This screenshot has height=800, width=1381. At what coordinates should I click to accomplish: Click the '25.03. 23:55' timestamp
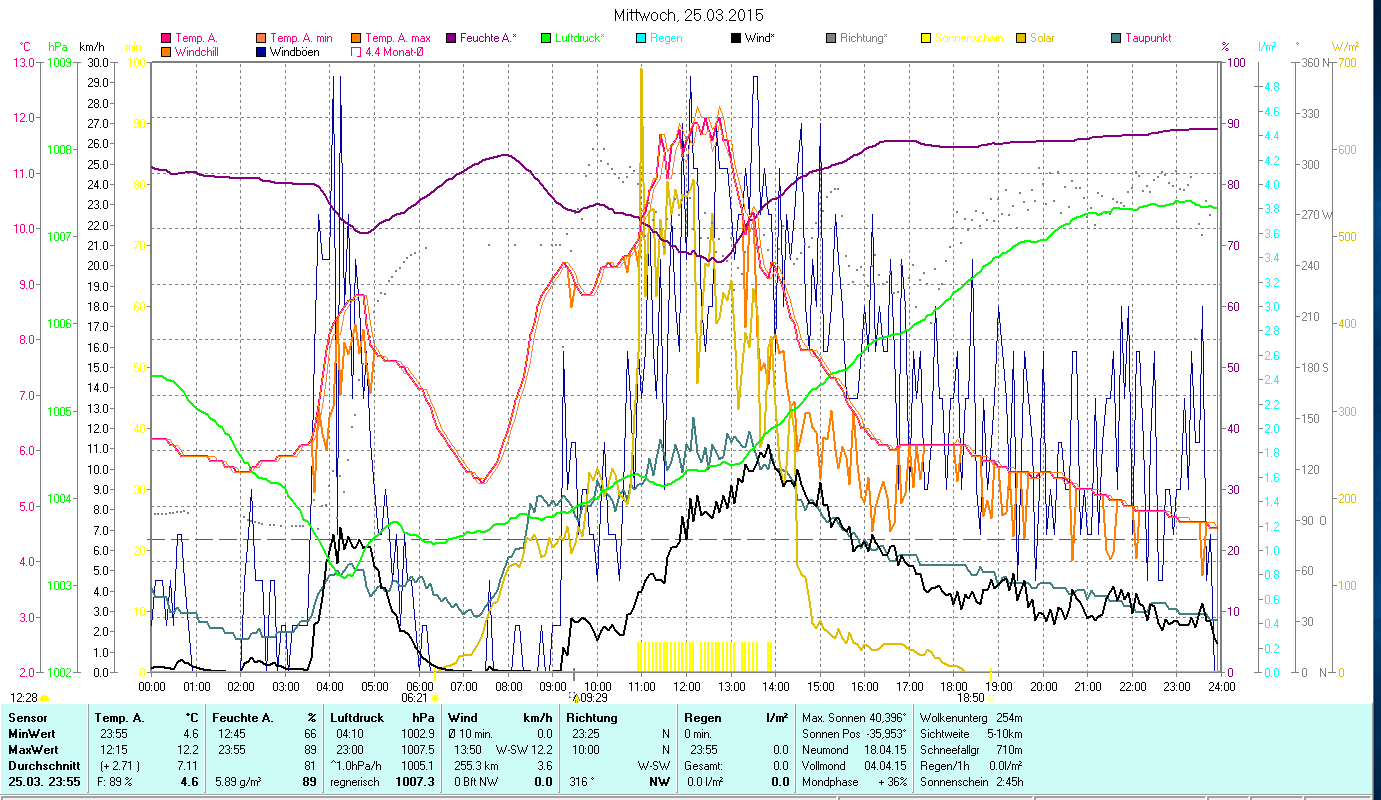42,782
